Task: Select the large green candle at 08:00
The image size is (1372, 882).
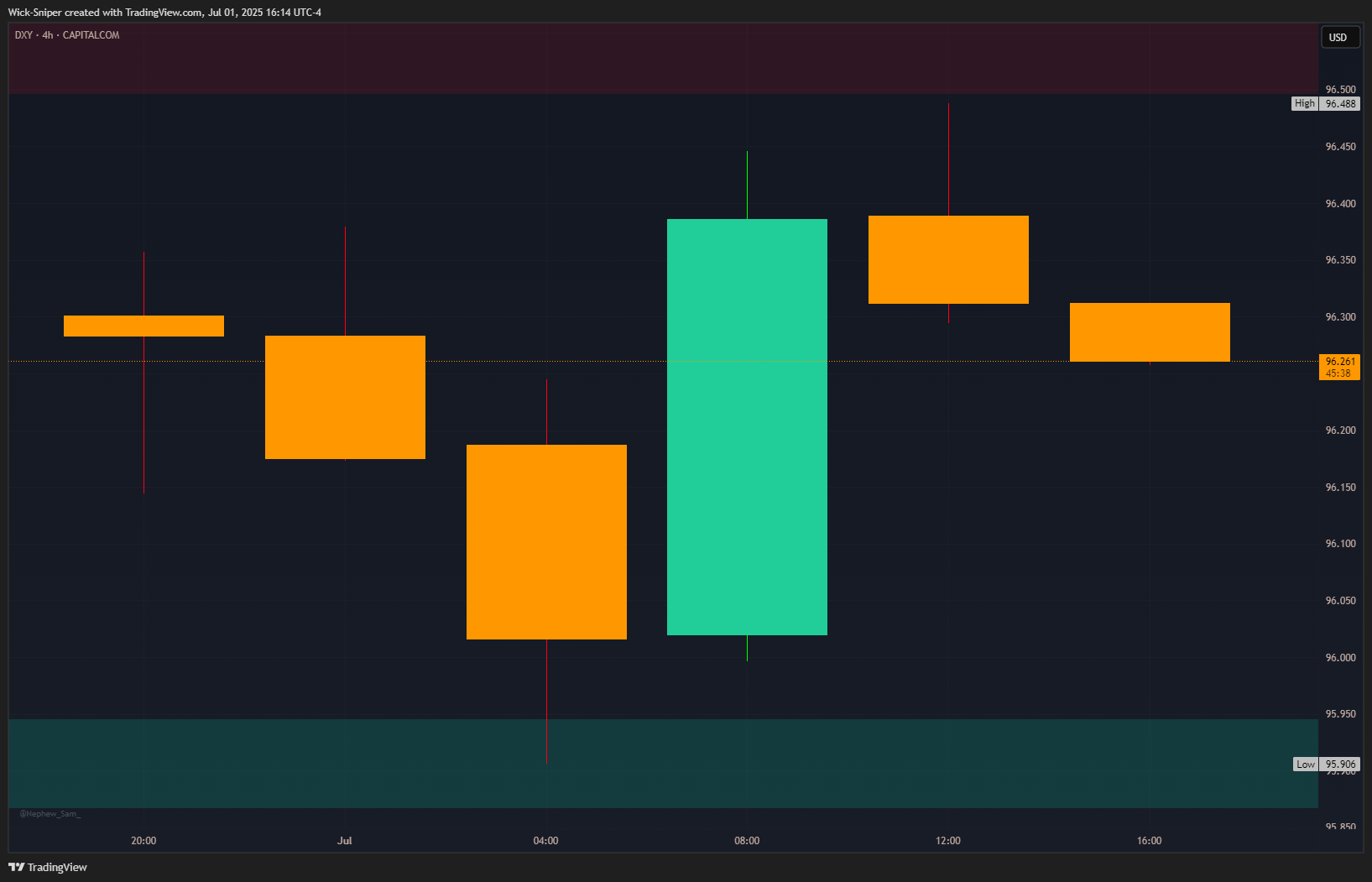Action: pyautogui.click(x=747, y=427)
